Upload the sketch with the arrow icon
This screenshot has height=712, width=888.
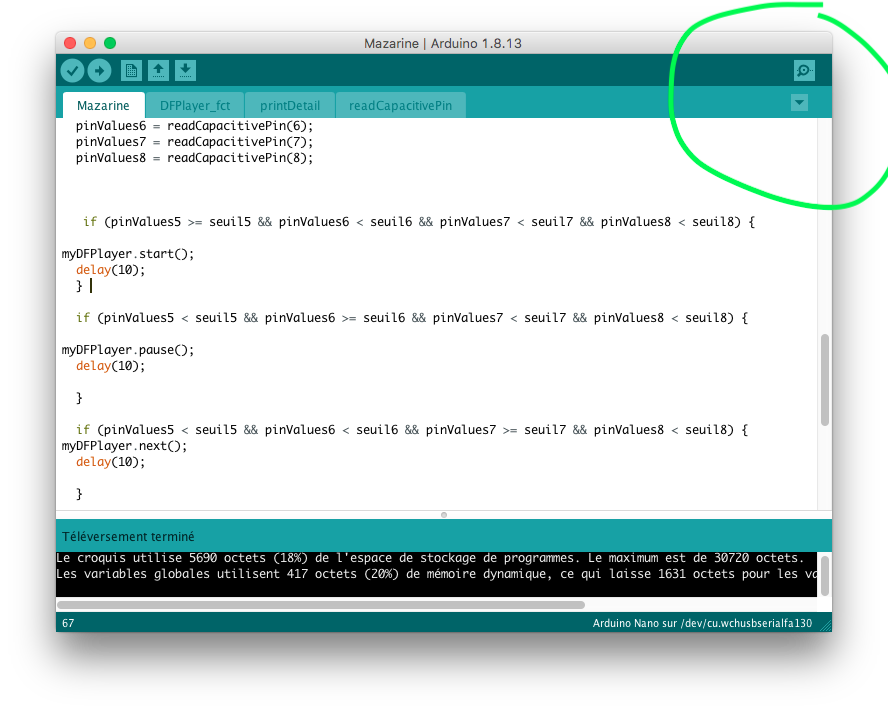[99, 70]
